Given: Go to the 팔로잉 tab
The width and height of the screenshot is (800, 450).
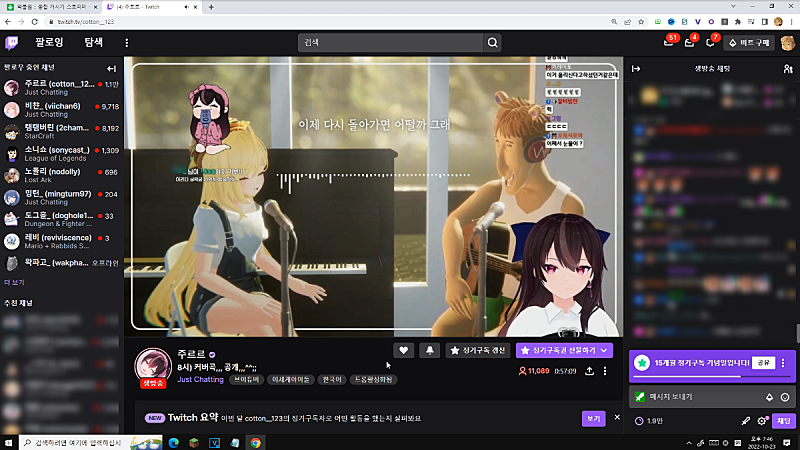Looking at the screenshot, I should 49,43.
